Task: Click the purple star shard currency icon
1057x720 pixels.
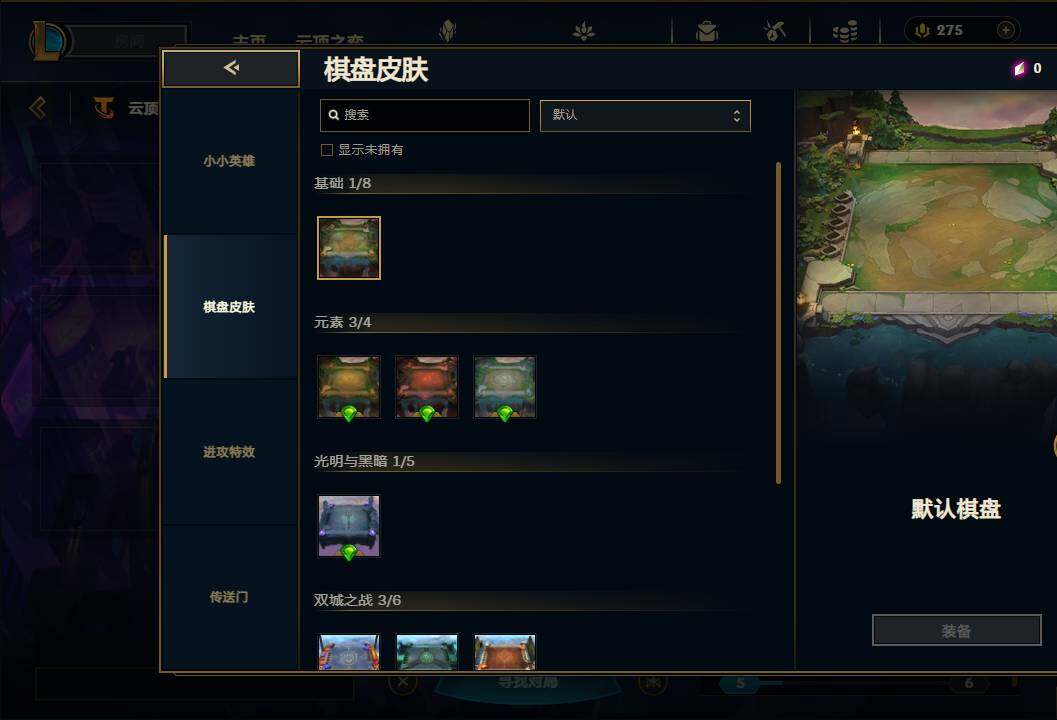Action: [x=1019, y=68]
